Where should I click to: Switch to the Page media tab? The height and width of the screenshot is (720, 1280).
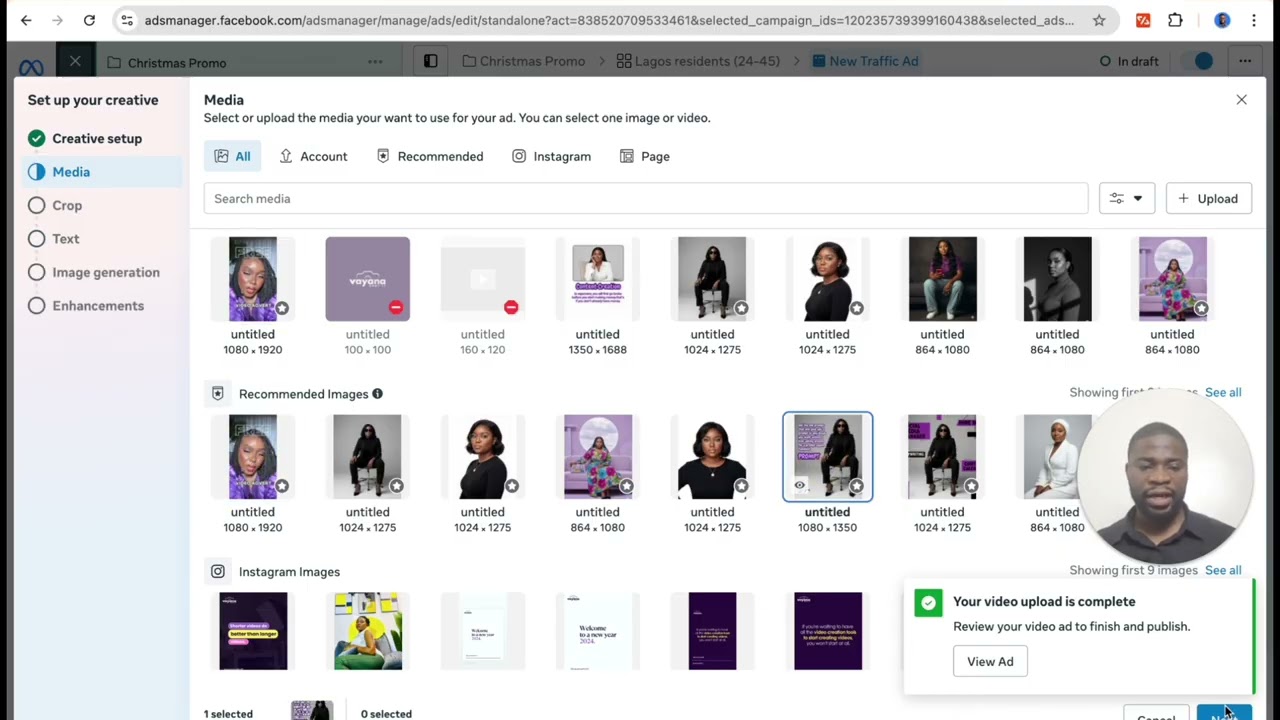(645, 156)
